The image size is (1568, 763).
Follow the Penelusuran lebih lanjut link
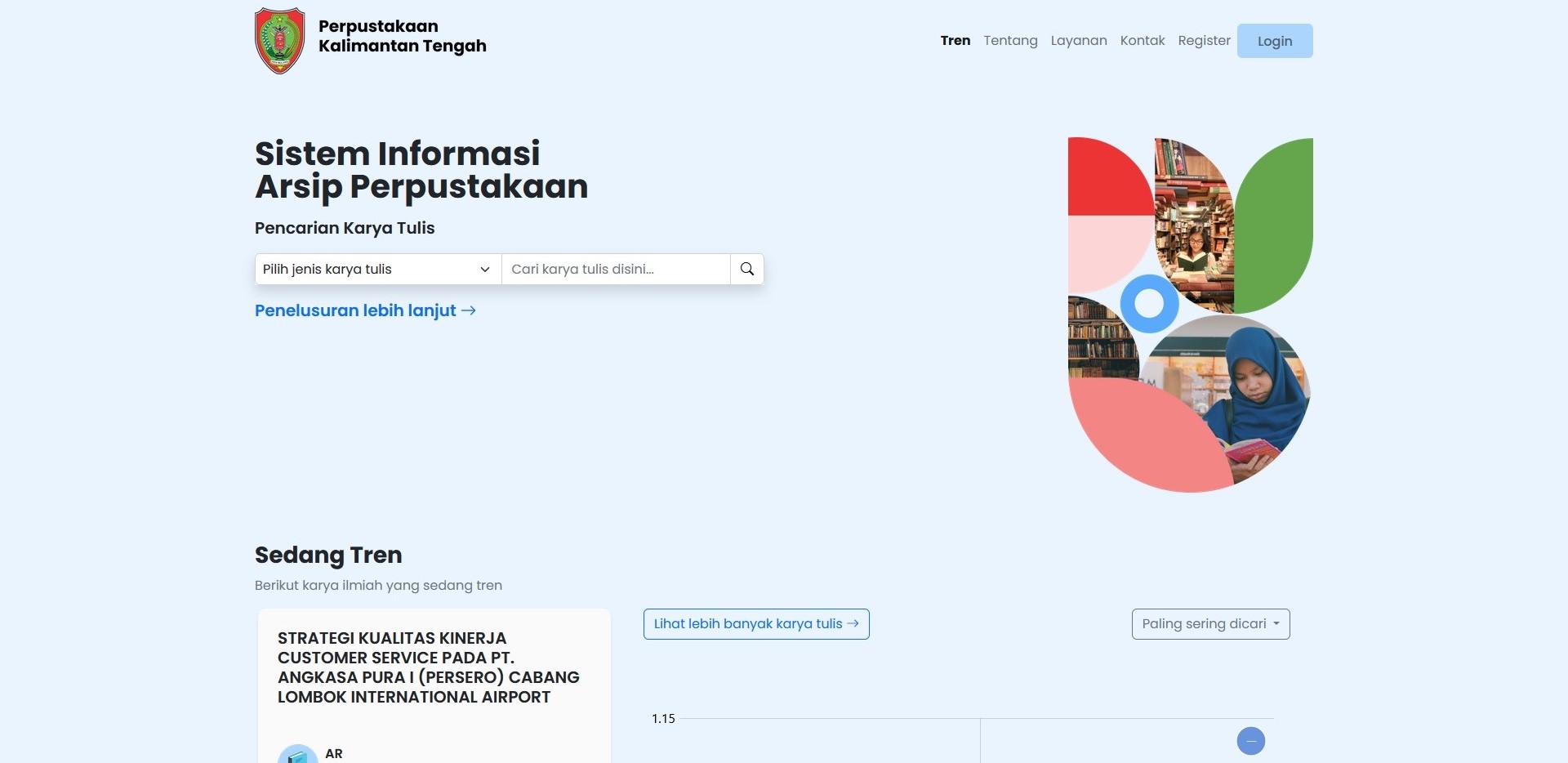(365, 310)
